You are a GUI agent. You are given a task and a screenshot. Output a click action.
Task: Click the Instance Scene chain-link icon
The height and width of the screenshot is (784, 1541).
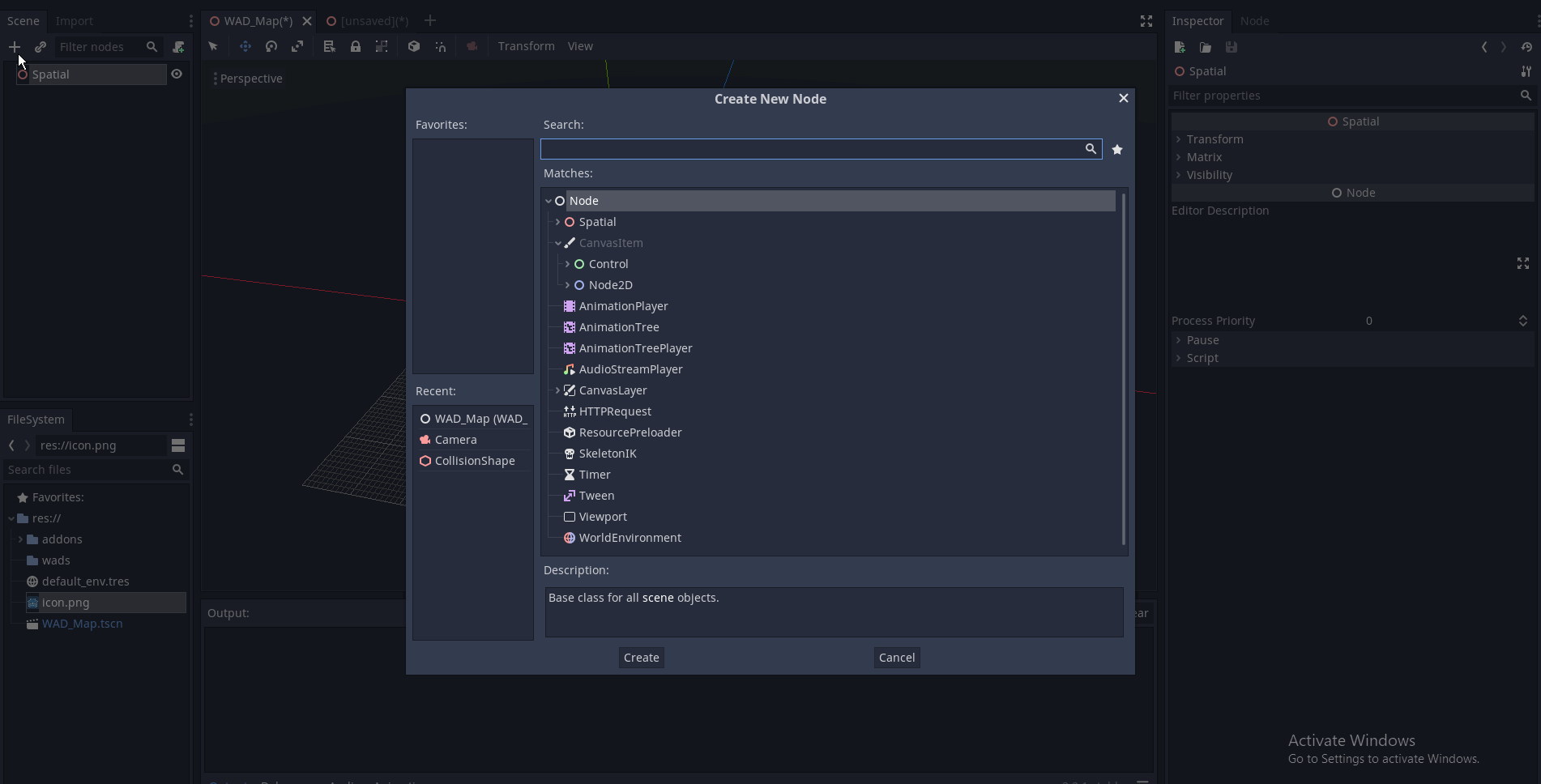pyautogui.click(x=41, y=47)
